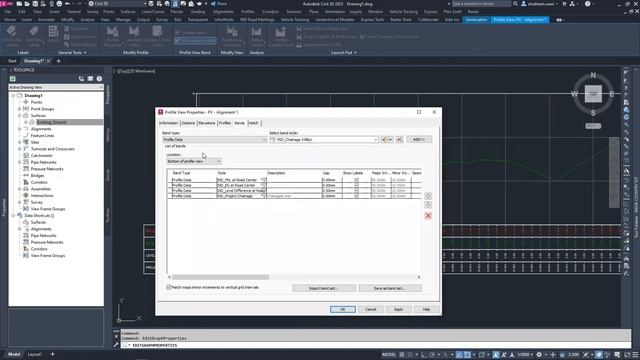This screenshot has height=360, width=640.
Task: Expand the Point Groups tree node
Action: tap(20, 109)
